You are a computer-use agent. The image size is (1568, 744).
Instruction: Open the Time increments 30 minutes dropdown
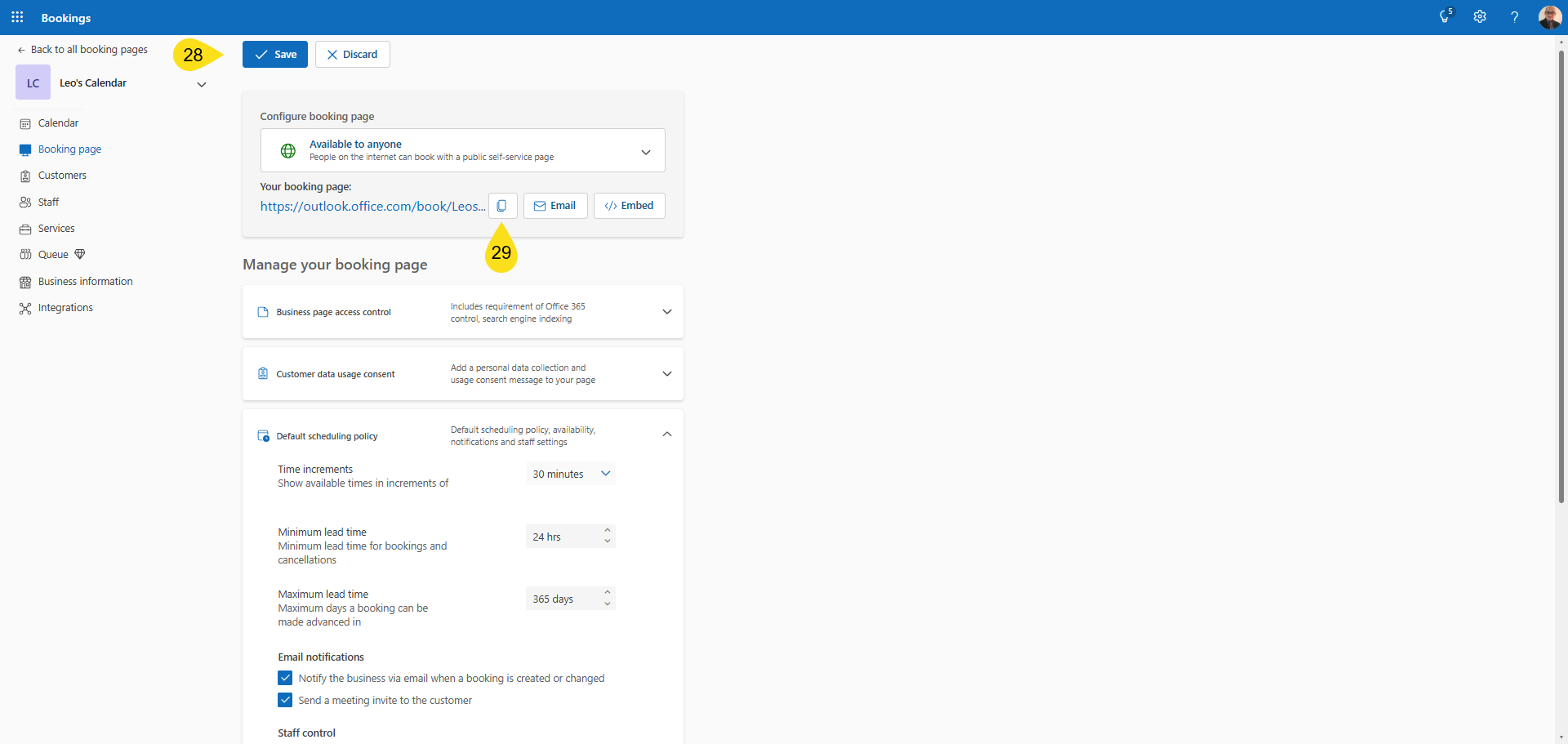[571, 474]
